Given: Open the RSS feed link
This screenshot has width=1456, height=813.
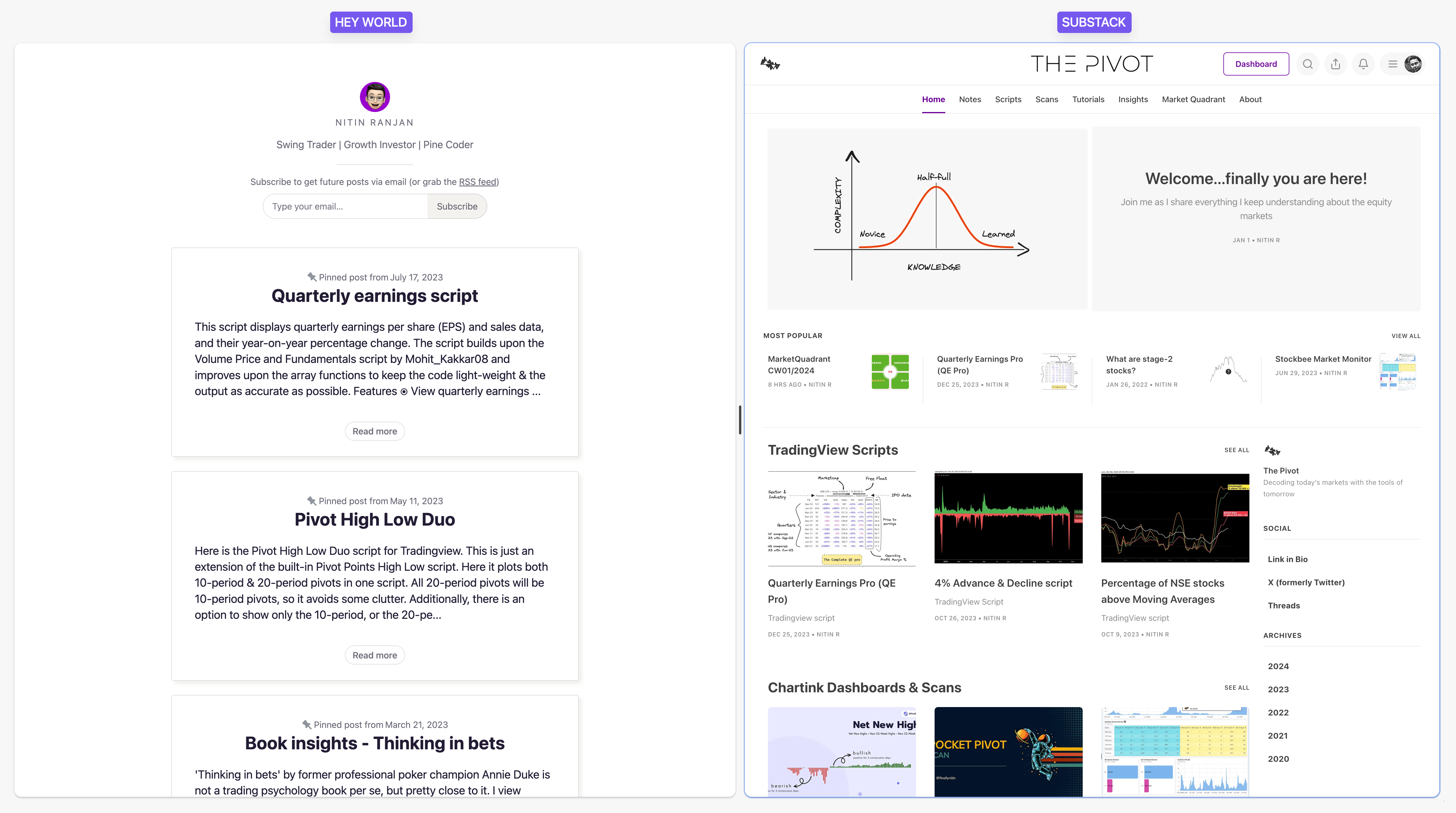Looking at the screenshot, I should tap(478, 181).
